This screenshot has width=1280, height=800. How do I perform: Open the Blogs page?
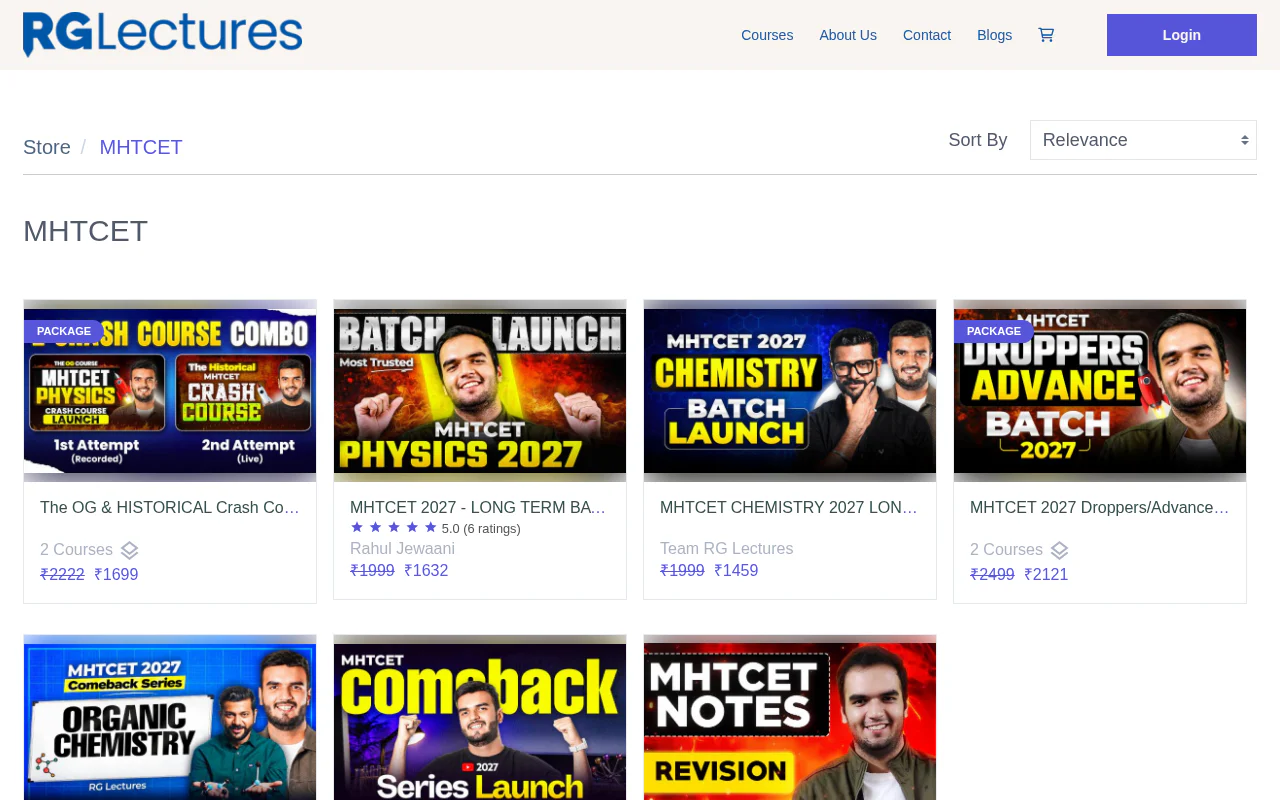(994, 35)
